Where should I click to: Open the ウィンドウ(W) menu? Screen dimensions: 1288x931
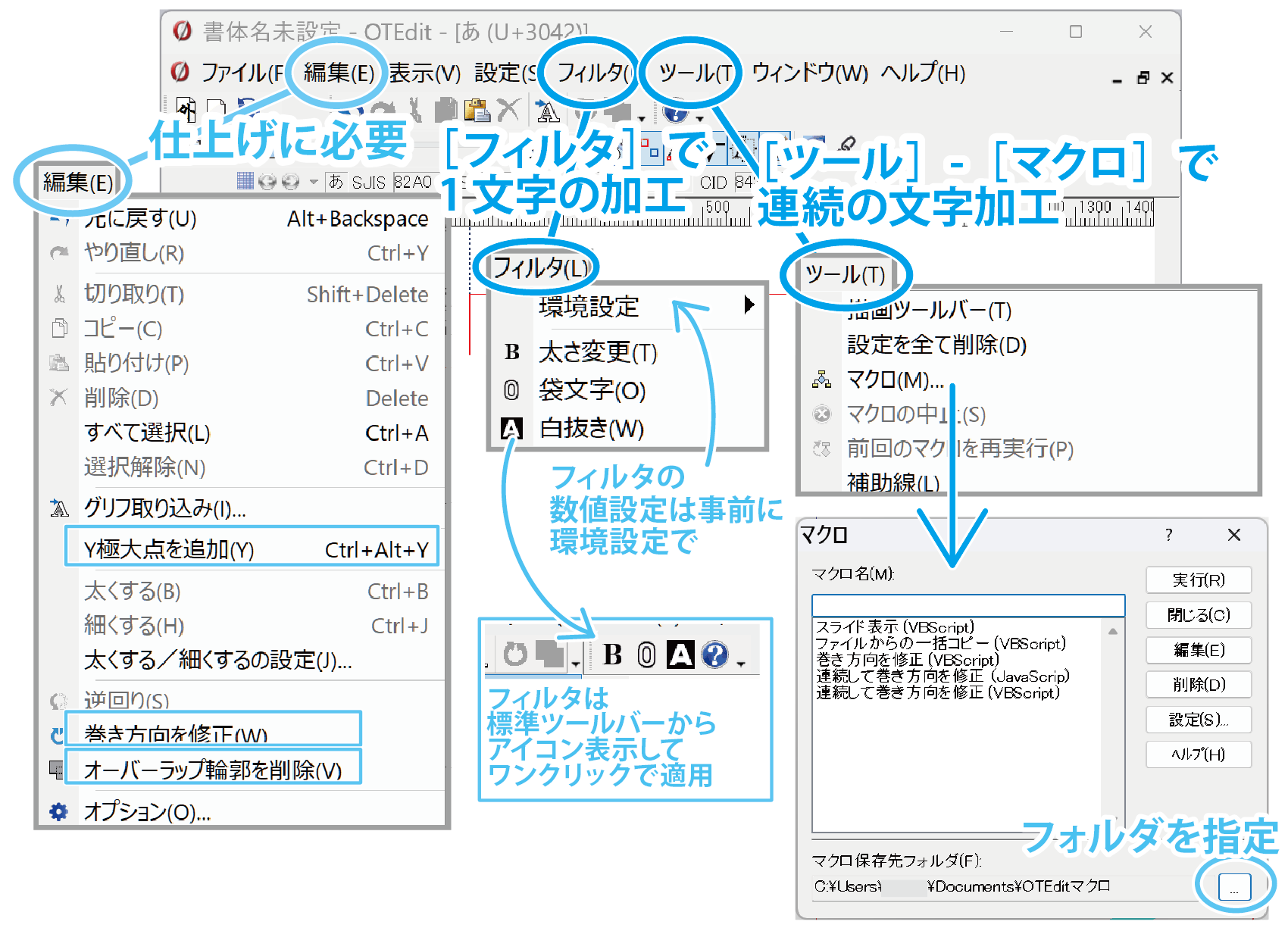(x=809, y=73)
